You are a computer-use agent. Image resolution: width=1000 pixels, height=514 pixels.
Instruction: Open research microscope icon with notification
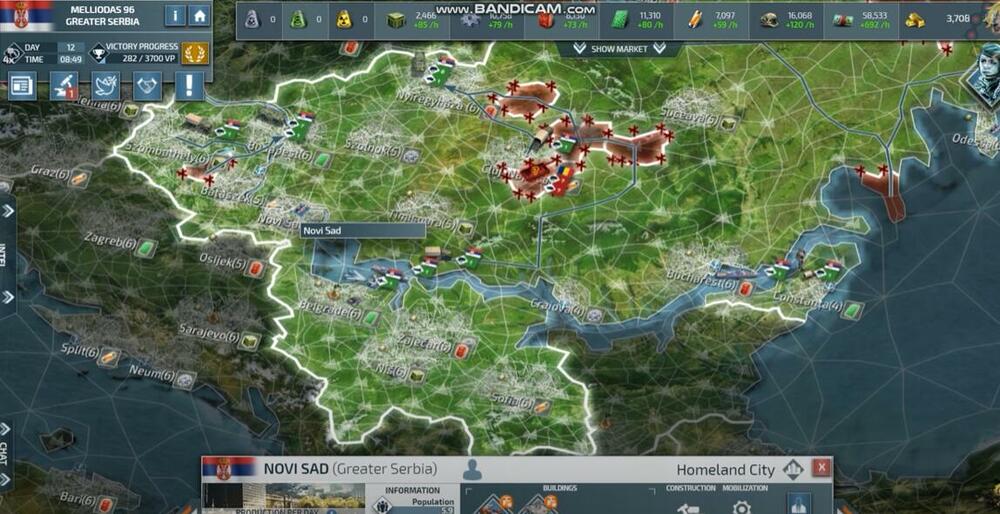pyautogui.click(x=64, y=86)
